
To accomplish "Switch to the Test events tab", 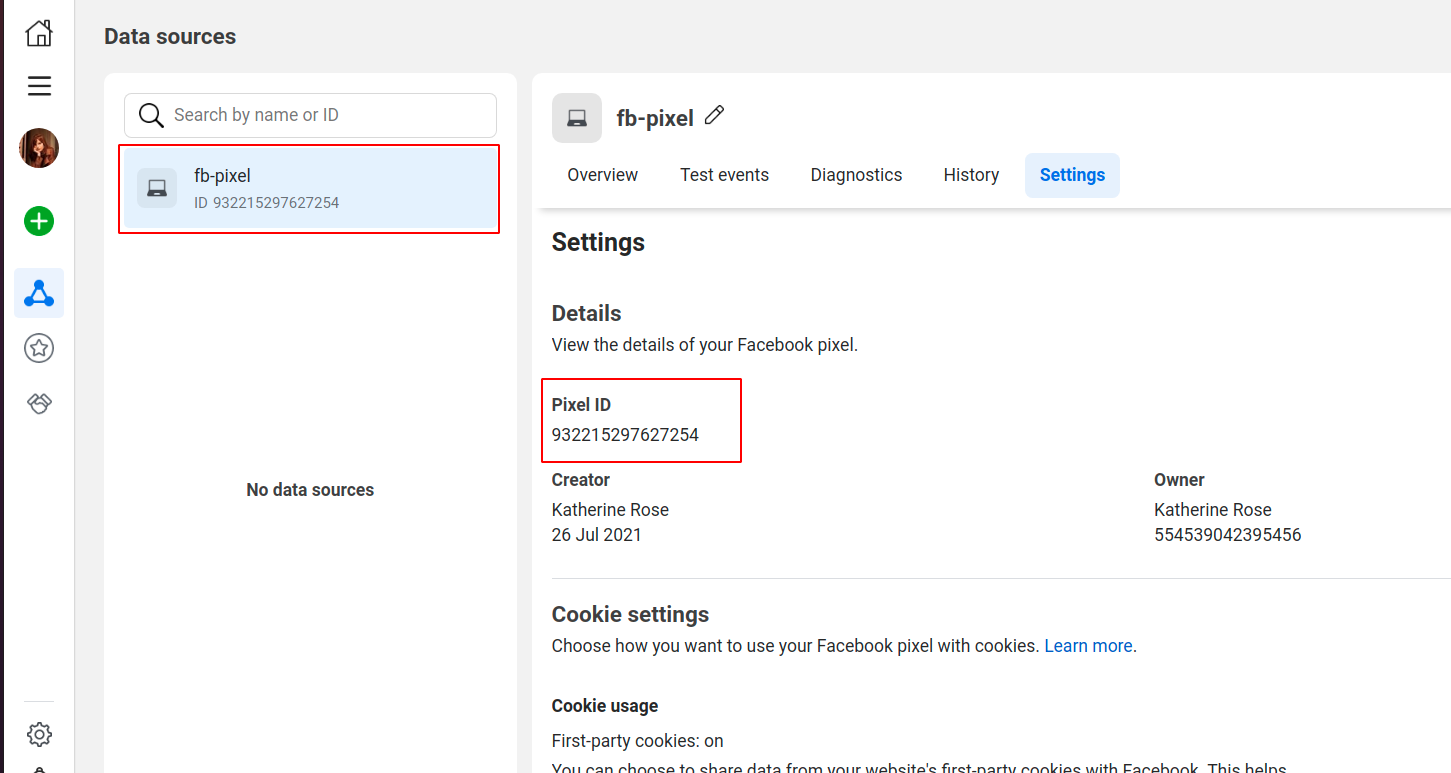I will click(724, 175).
